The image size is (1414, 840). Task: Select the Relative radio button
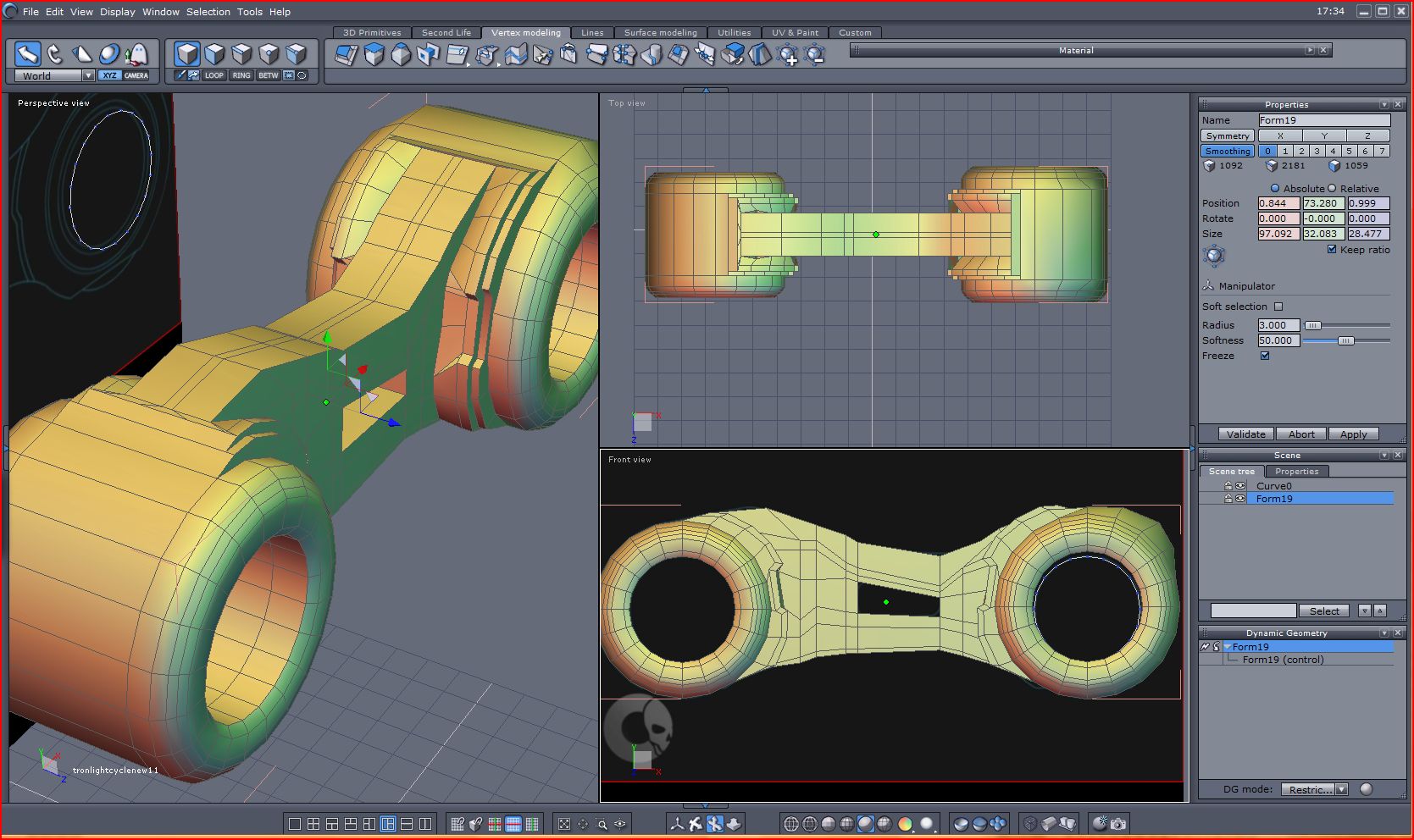coord(1332,189)
